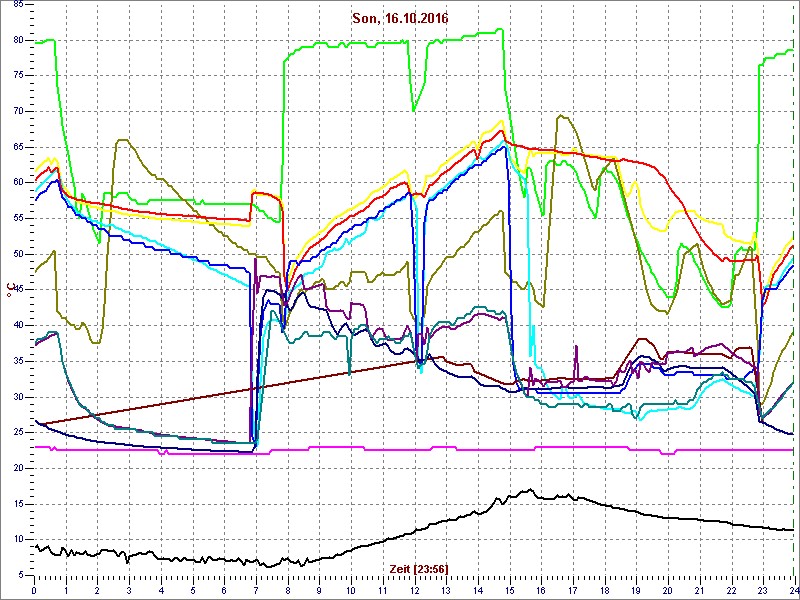Click hour 22 on the time axis

coord(730,590)
